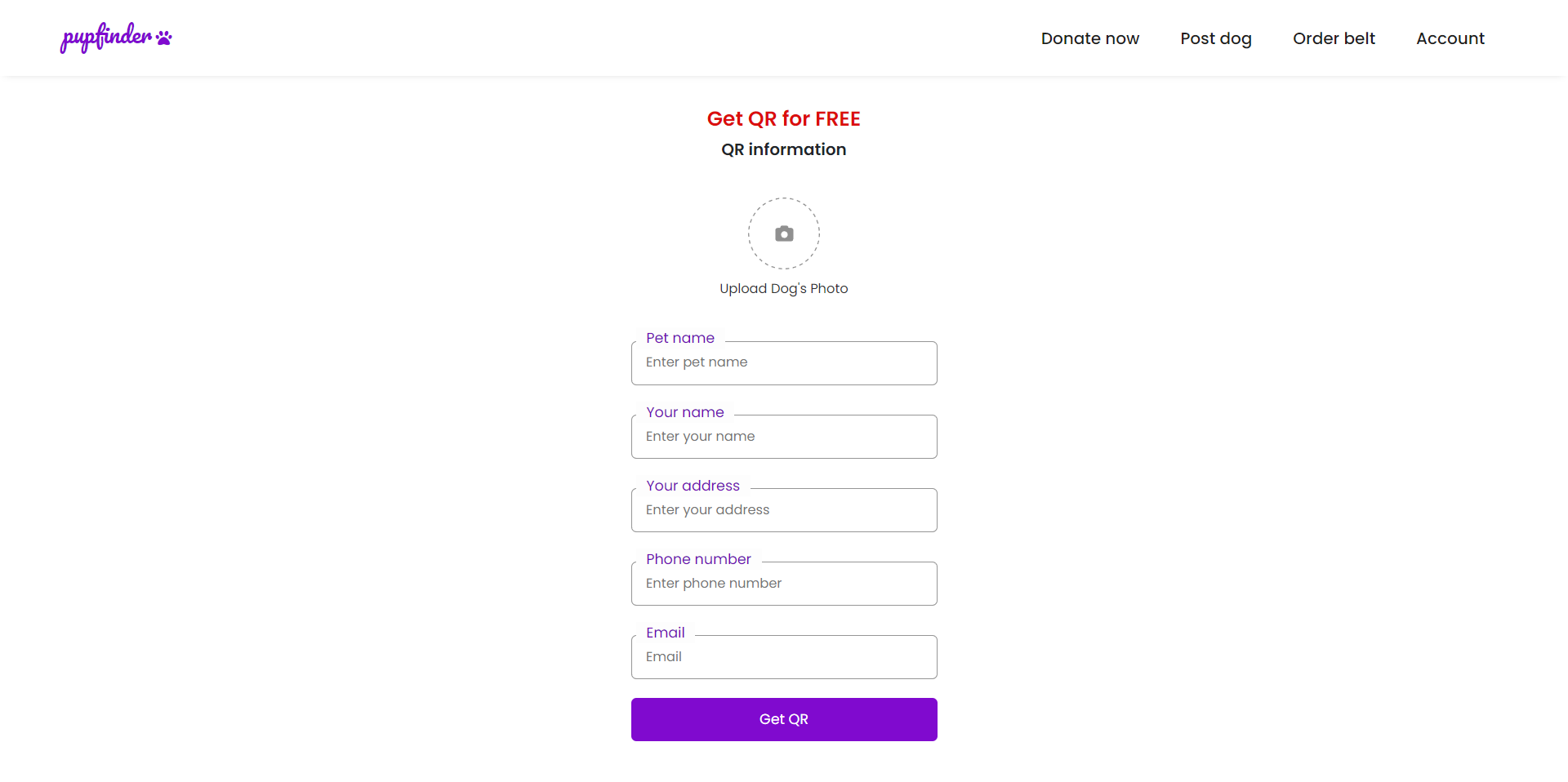
Task: Click the Upload Dog's Photo label
Action: [x=783, y=288]
